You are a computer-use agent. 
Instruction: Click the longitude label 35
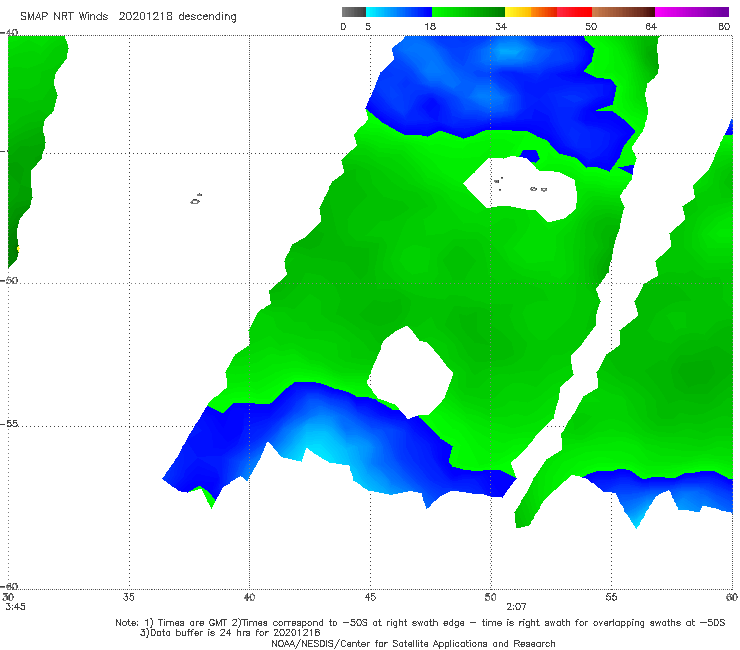click(129, 597)
